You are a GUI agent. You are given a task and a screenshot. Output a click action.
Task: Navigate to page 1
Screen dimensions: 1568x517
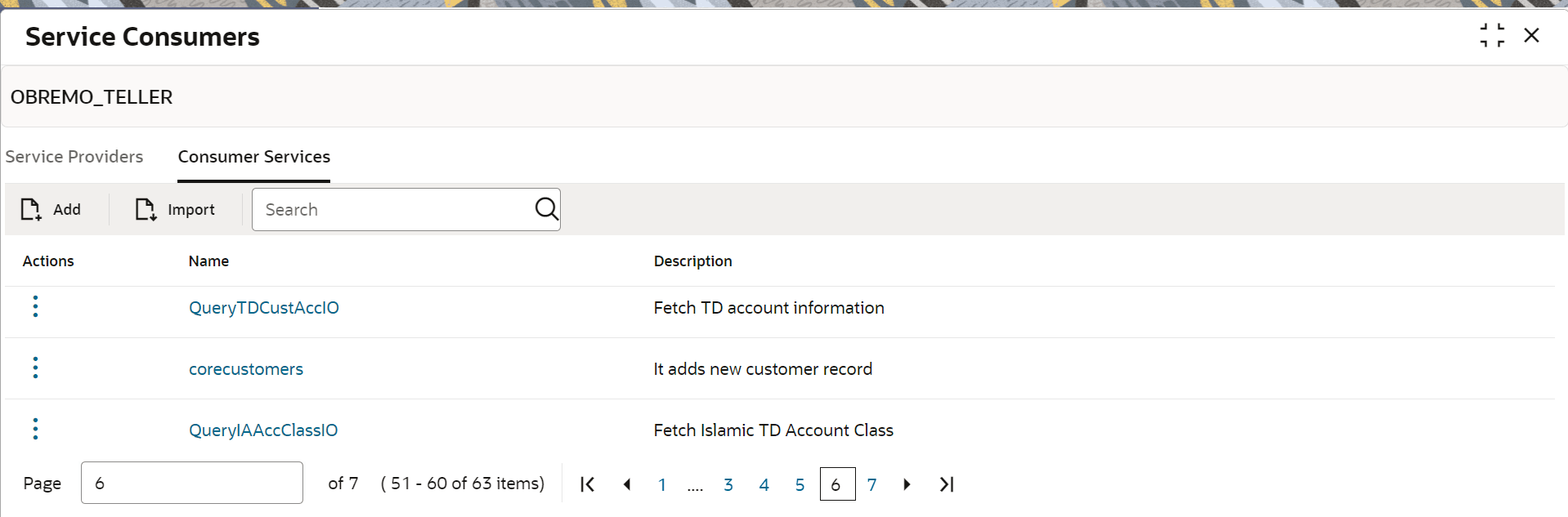click(x=662, y=484)
